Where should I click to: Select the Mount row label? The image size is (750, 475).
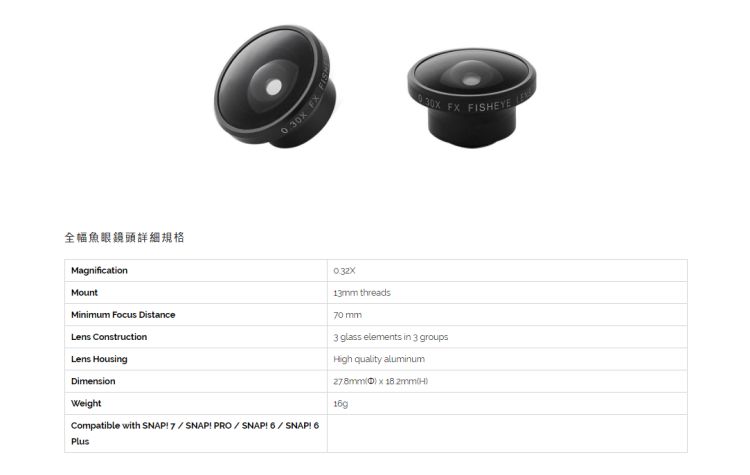84,292
